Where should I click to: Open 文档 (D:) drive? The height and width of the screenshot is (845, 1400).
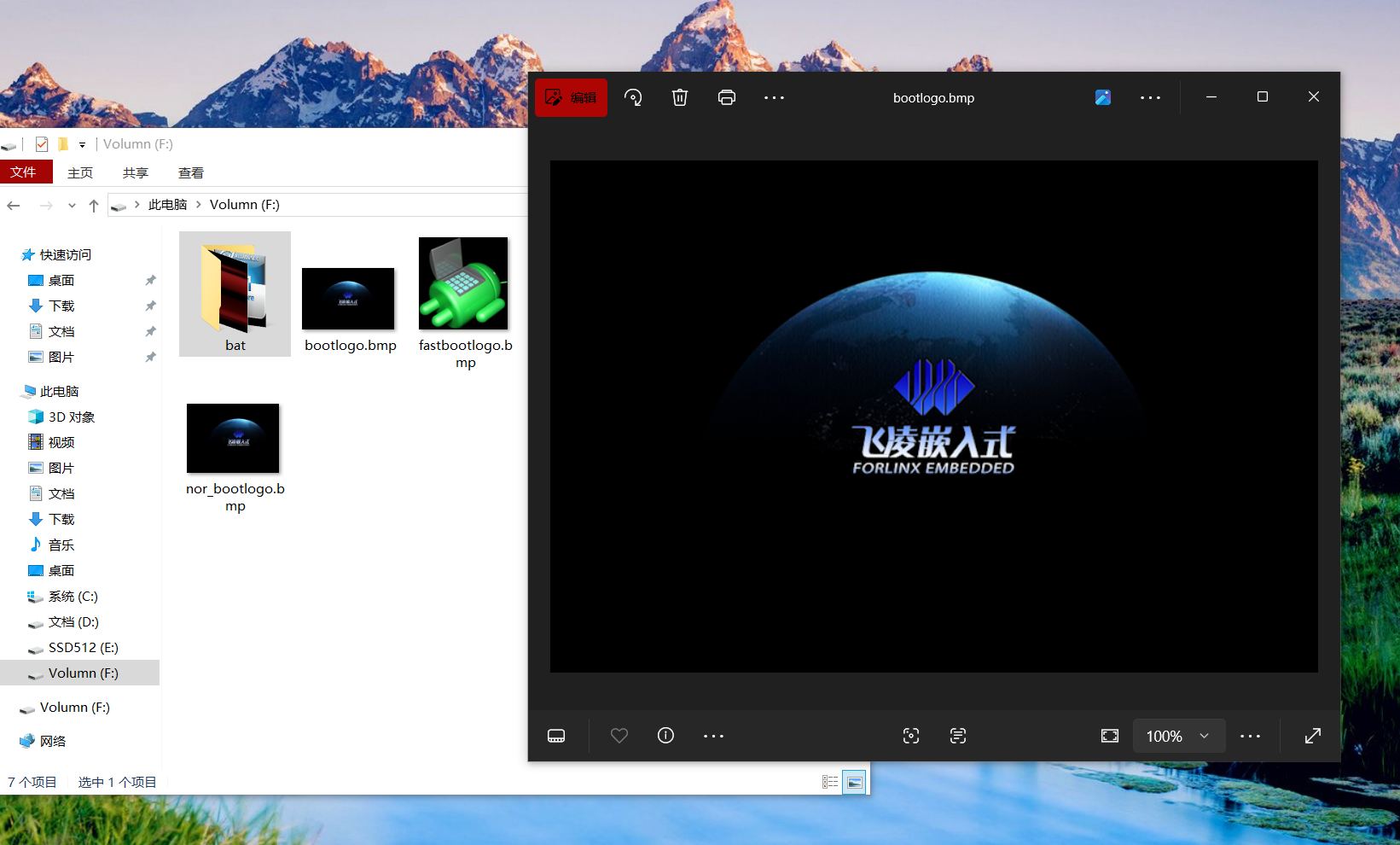tap(73, 622)
